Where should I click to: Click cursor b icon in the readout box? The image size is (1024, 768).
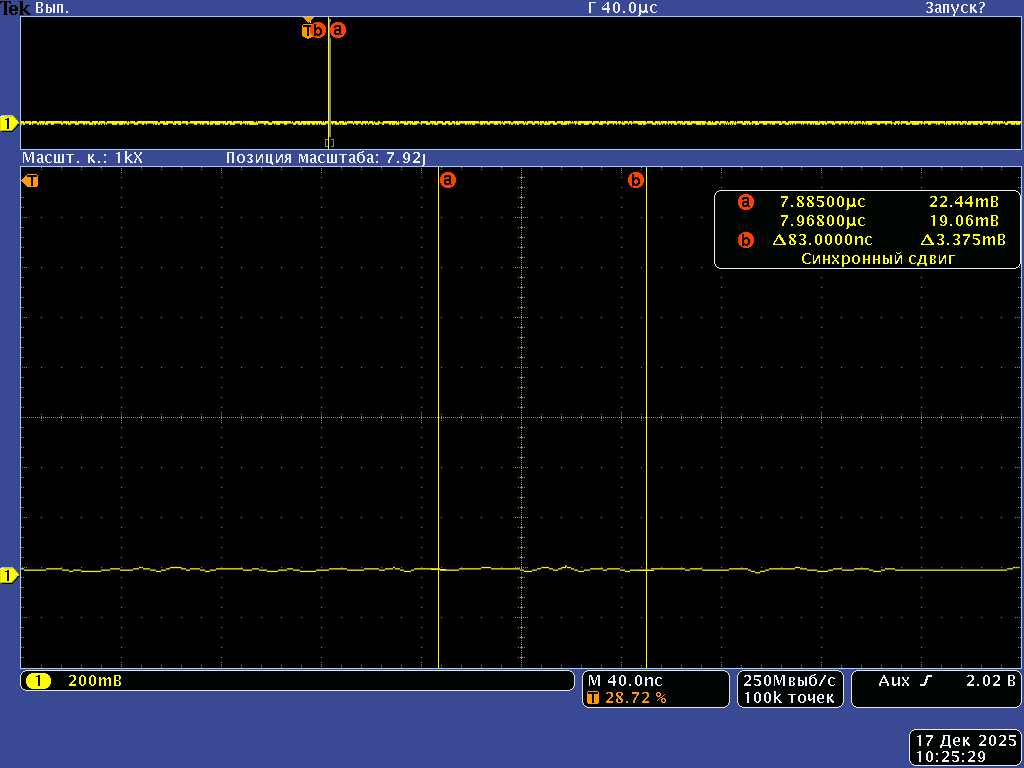745,240
